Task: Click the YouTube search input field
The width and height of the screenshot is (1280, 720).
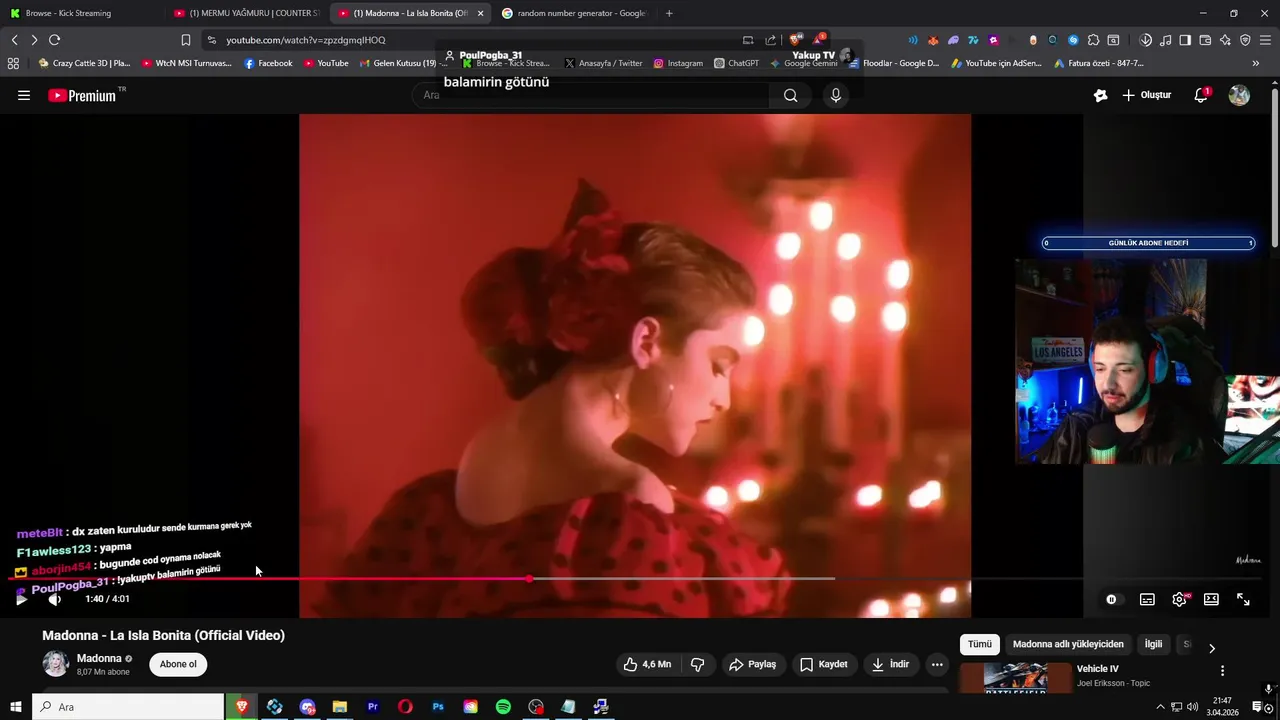Action: pyautogui.click(x=591, y=95)
